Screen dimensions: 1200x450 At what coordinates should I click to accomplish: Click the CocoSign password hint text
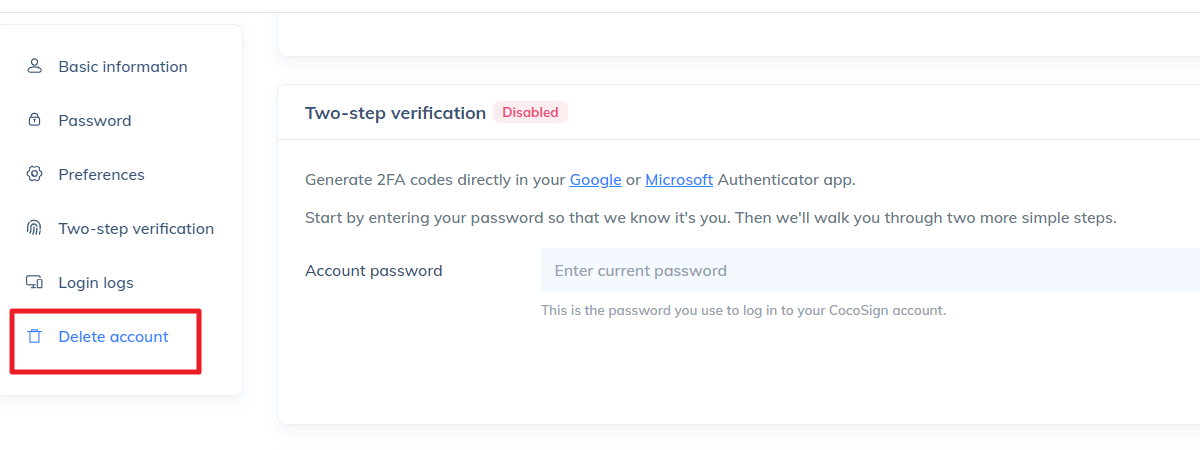click(743, 310)
